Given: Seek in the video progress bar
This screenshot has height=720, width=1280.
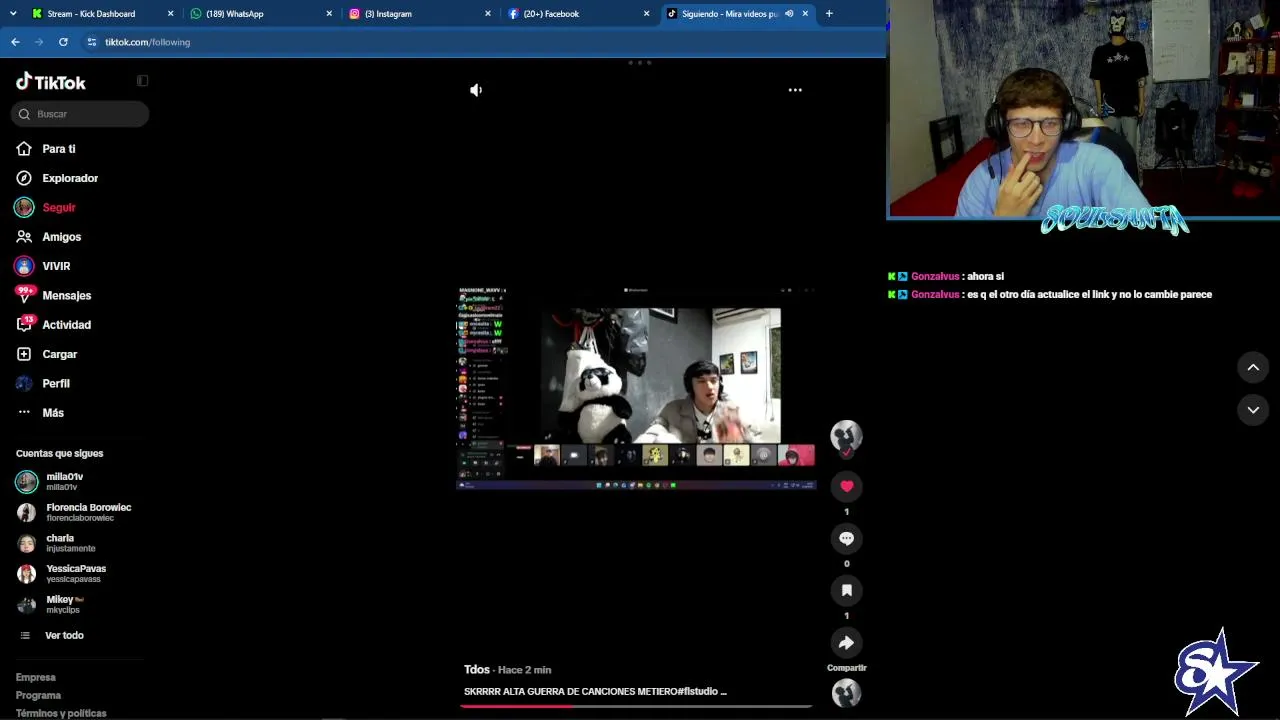Looking at the screenshot, I should 636,706.
